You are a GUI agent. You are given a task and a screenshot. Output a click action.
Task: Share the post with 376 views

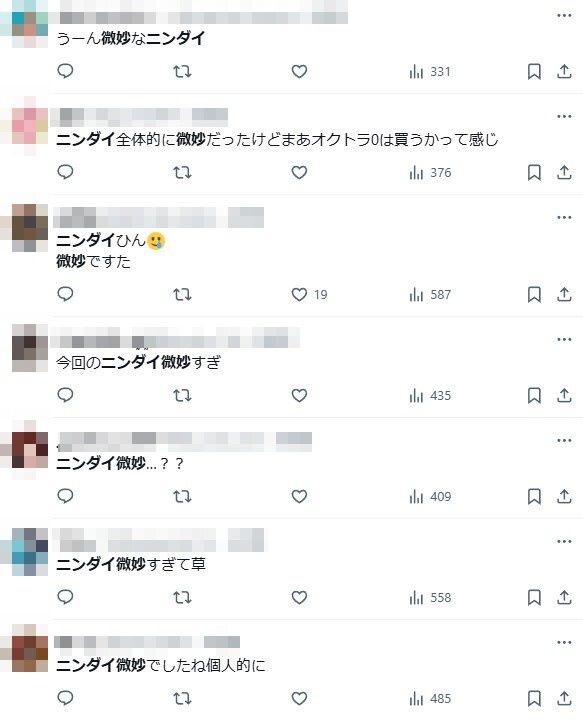pyautogui.click(x=564, y=173)
